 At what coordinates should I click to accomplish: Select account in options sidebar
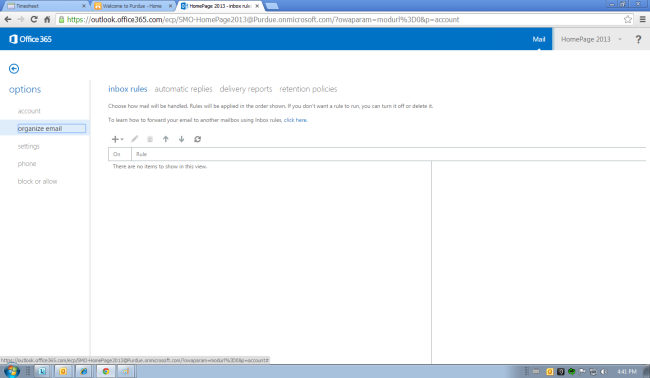click(x=29, y=111)
